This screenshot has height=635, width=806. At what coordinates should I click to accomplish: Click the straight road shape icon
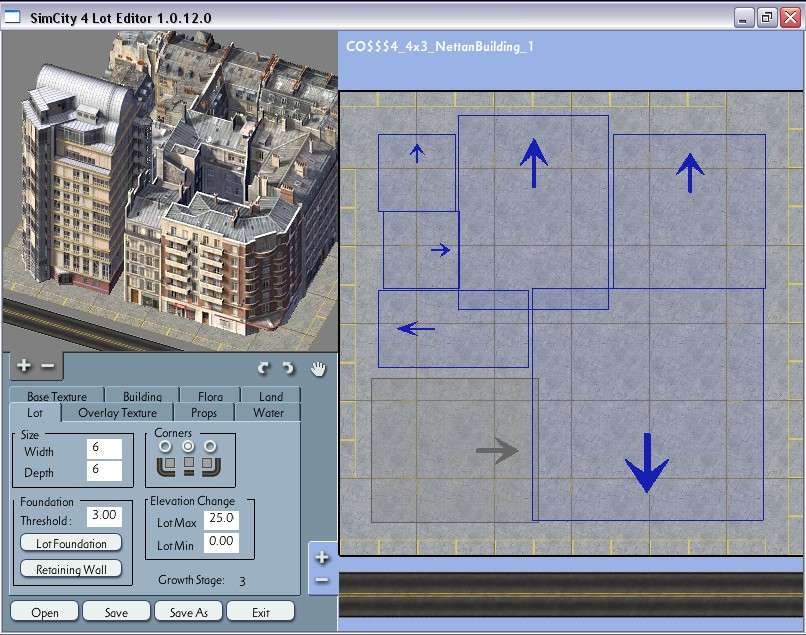tap(189, 466)
